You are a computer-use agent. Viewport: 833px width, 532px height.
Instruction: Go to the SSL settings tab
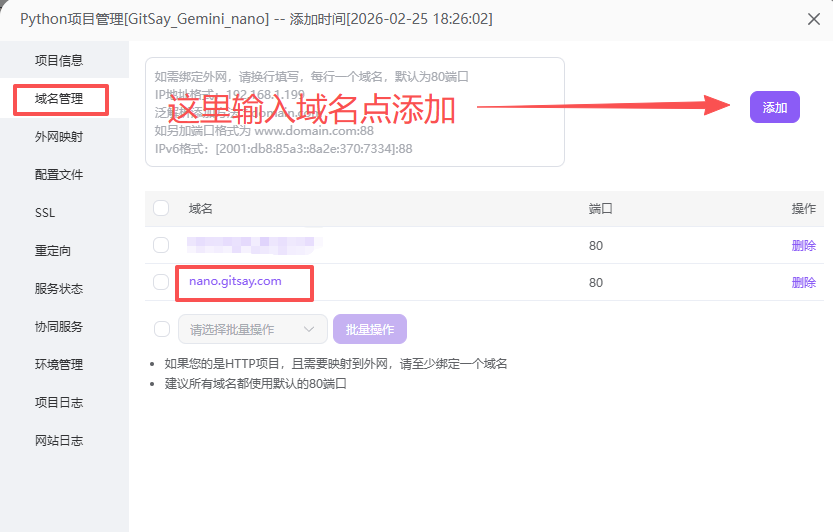click(x=45, y=213)
